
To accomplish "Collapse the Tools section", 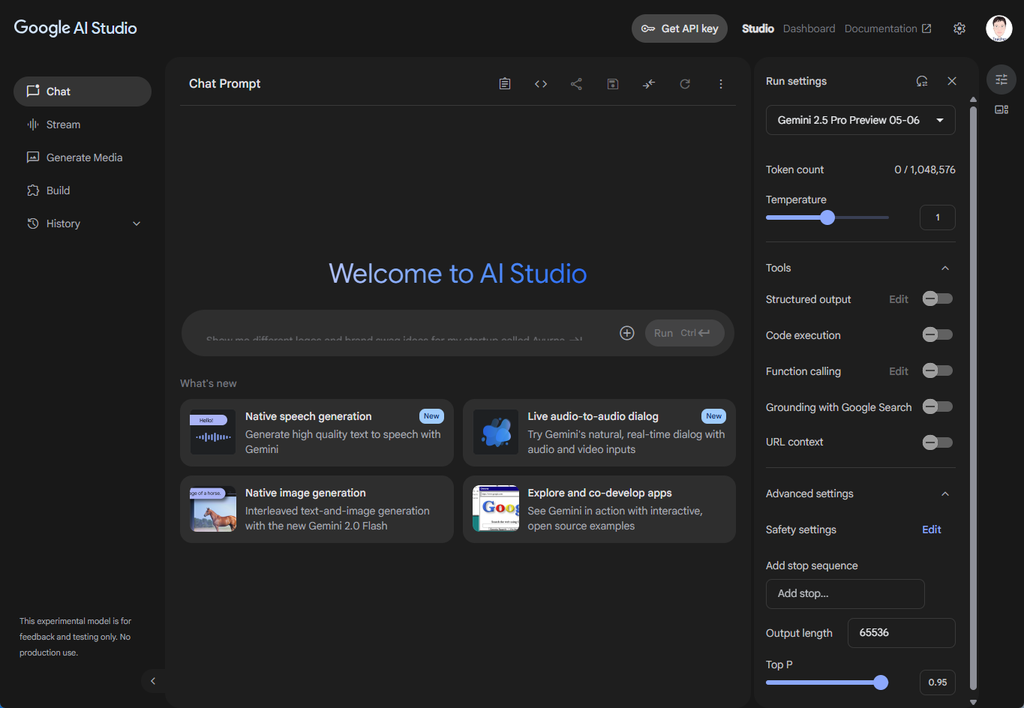I will [x=945, y=268].
